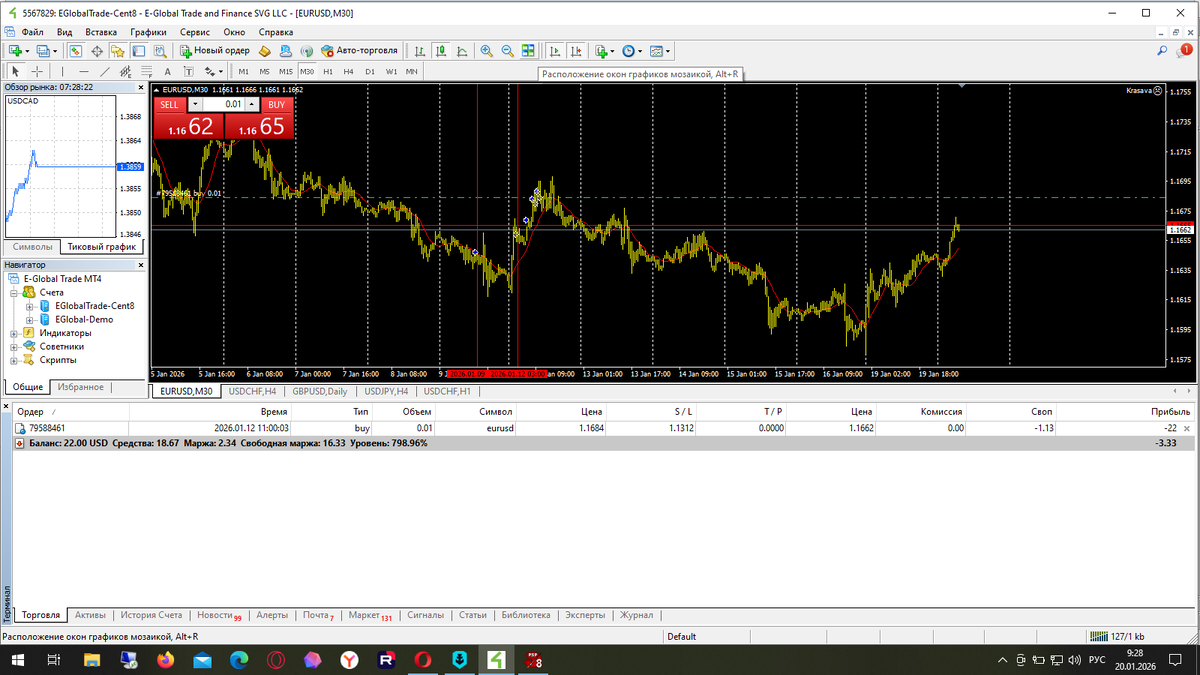Open the История Счета terminal tab
This screenshot has width=1200, height=675.
pos(151,615)
